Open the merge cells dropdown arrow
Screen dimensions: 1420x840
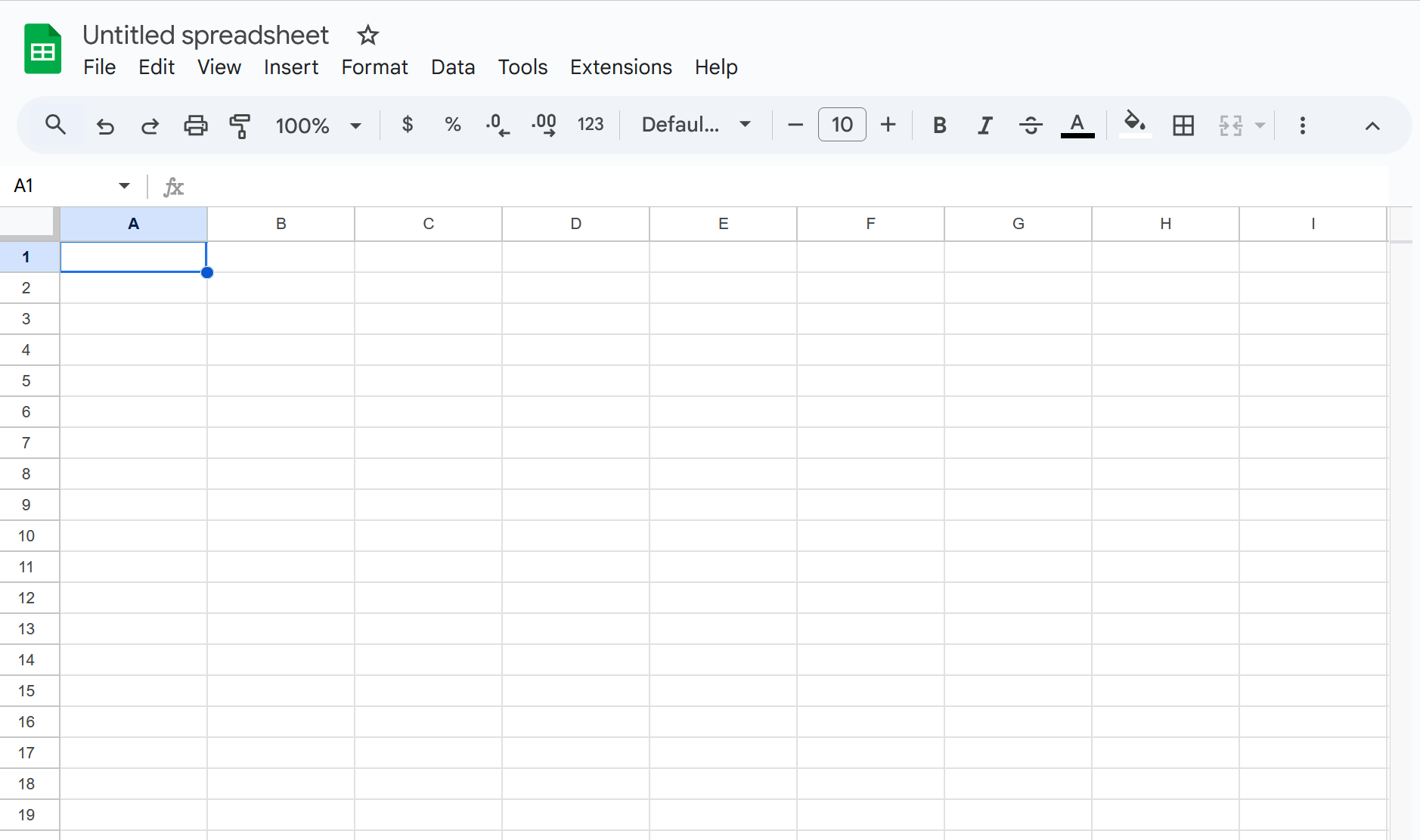click(1259, 126)
